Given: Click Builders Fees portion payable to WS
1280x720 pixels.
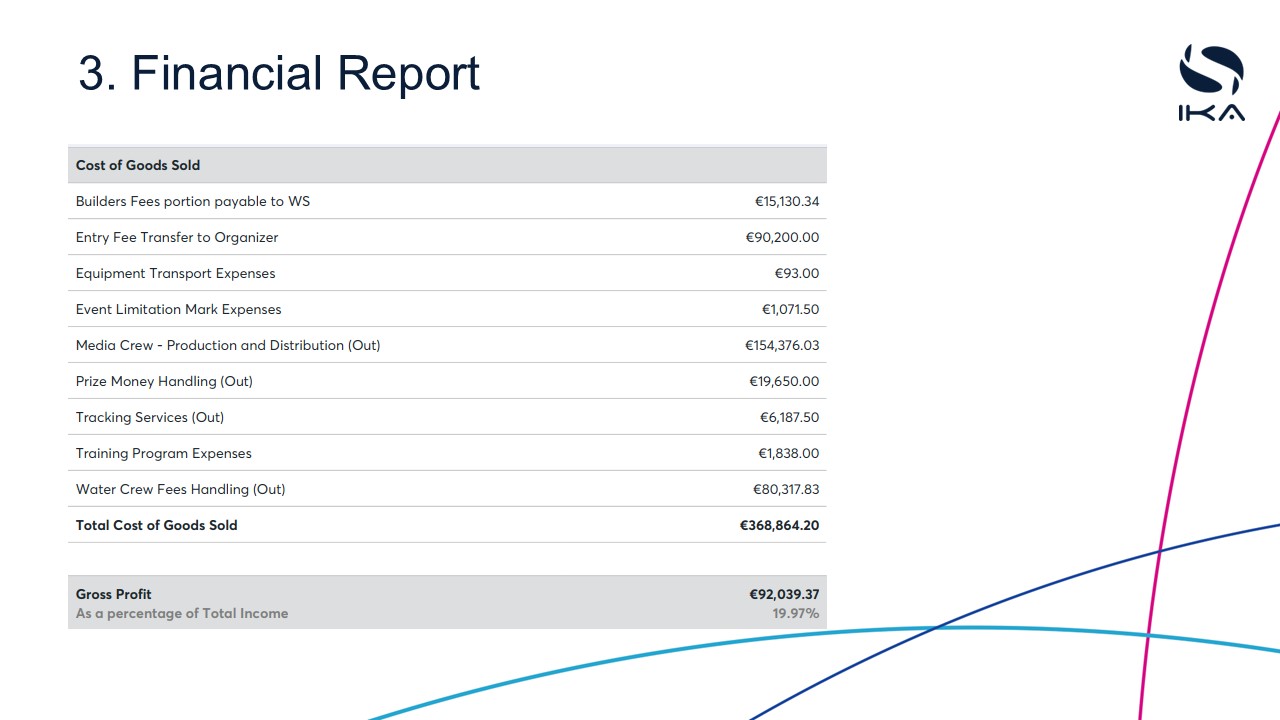Looking at the screenshot, I should tap(193, 201).
